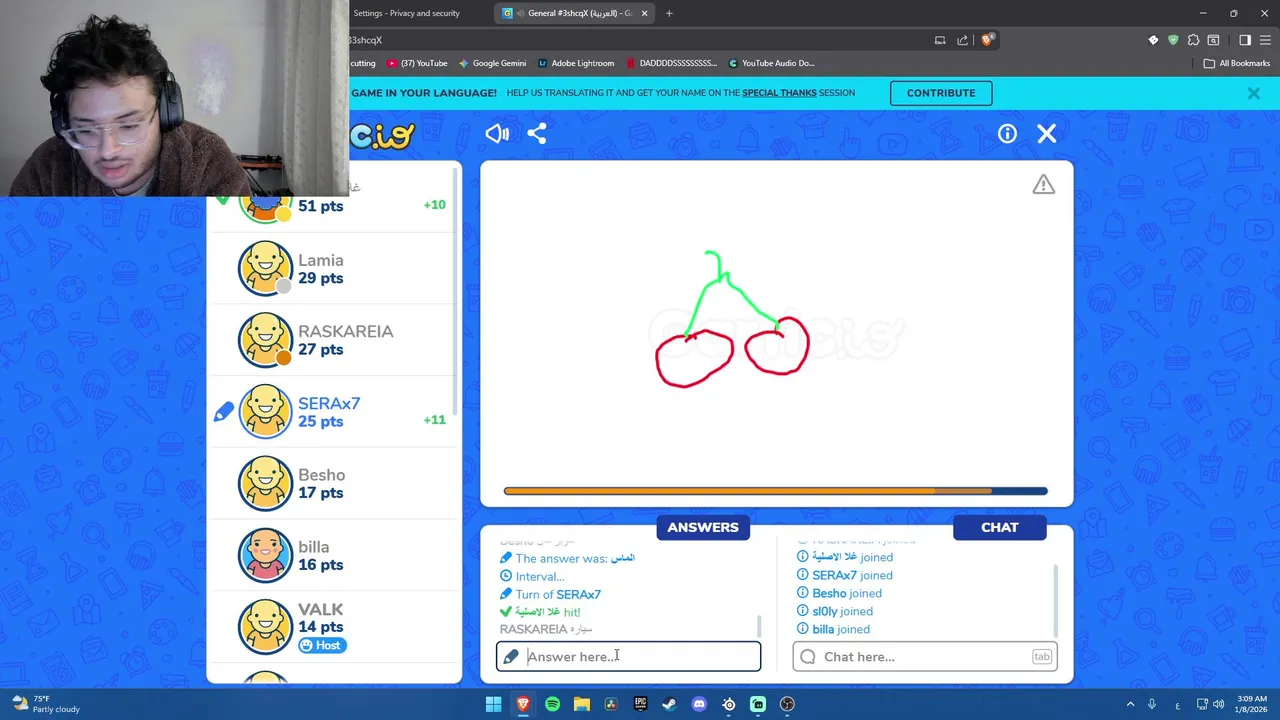Image resolution: width=1280 pixels, height=720 pixels.
Task: Open the Google Gemini bookmark
Action: 492,63
